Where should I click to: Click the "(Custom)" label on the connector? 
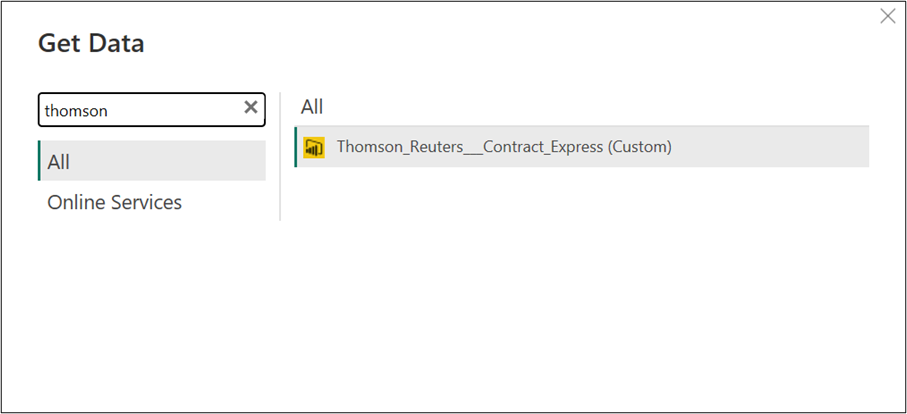[639, 147]
